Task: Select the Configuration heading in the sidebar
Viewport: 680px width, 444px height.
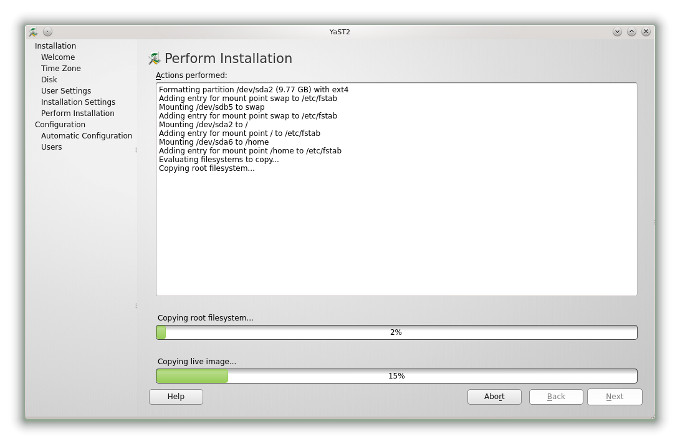Action: tap(60, 125)
